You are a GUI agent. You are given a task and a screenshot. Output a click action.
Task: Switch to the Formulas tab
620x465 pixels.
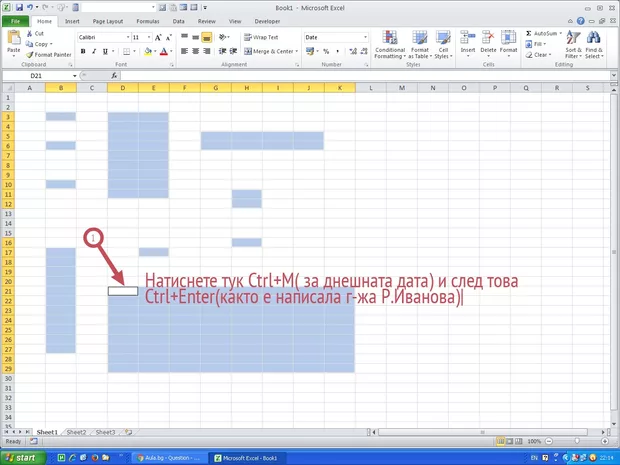point(148,21)
